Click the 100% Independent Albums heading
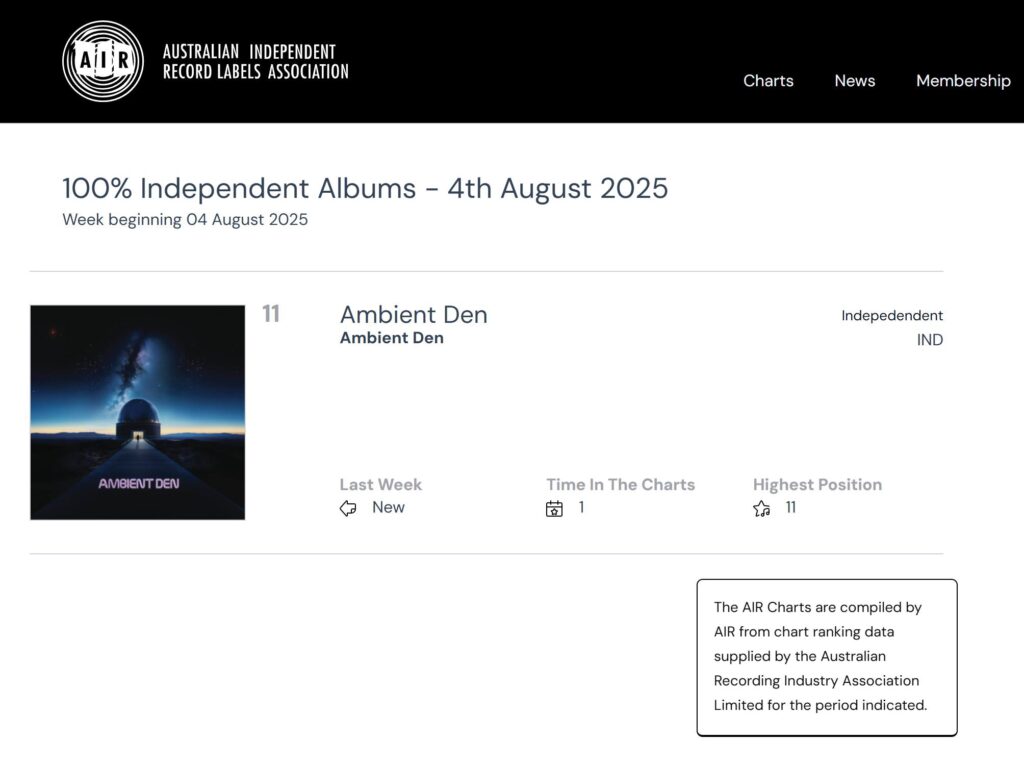This screenshot has width=1024, height=765. pos(365,188)
